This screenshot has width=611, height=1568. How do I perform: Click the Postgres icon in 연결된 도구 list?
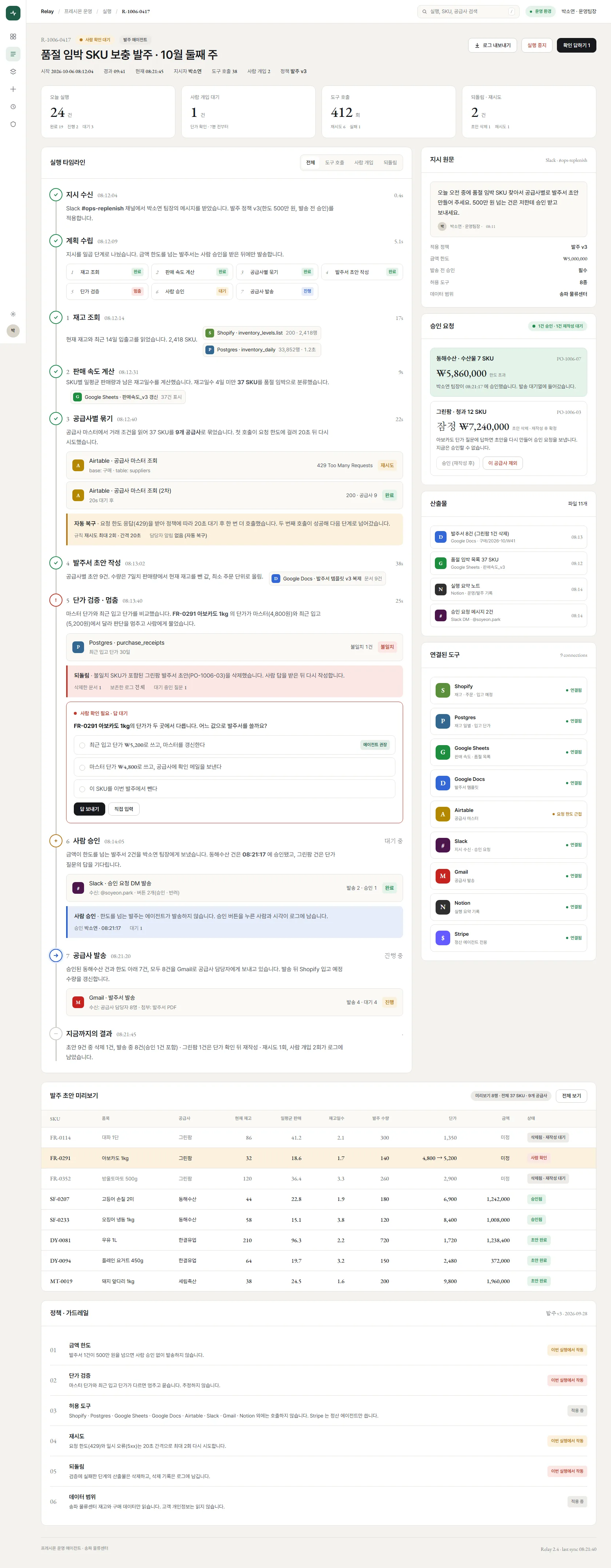pyautogui.click(x=442, y=721)
